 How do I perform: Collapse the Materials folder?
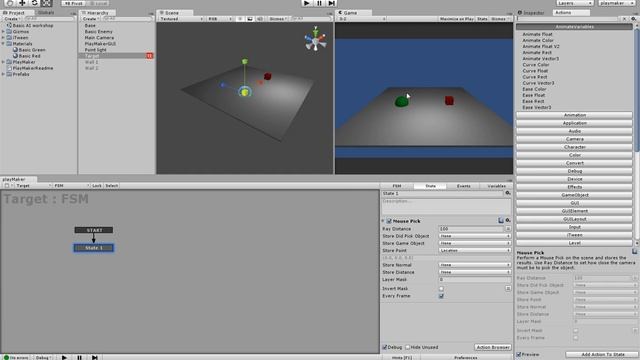3,44
